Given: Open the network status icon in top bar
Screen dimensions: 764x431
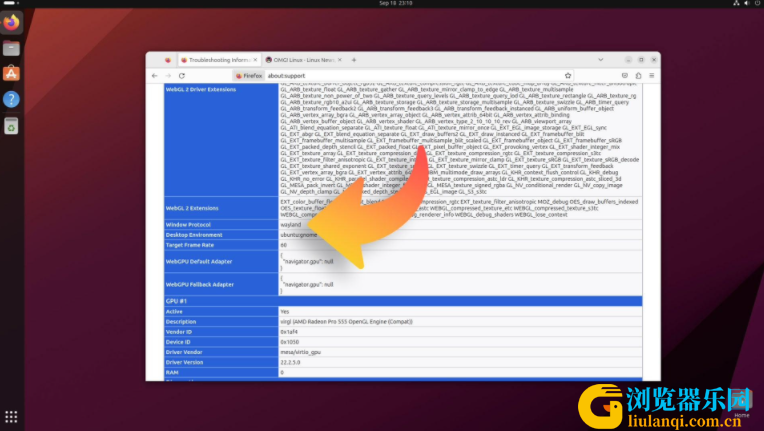Looking at the screenshot, I should point(736,3).
